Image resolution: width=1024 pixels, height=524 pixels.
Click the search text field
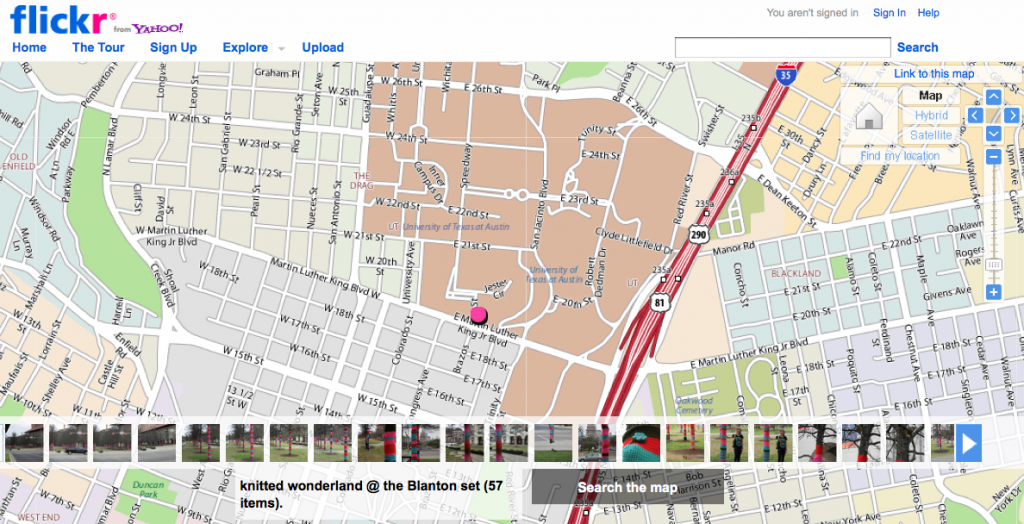(x=782, y=47)
